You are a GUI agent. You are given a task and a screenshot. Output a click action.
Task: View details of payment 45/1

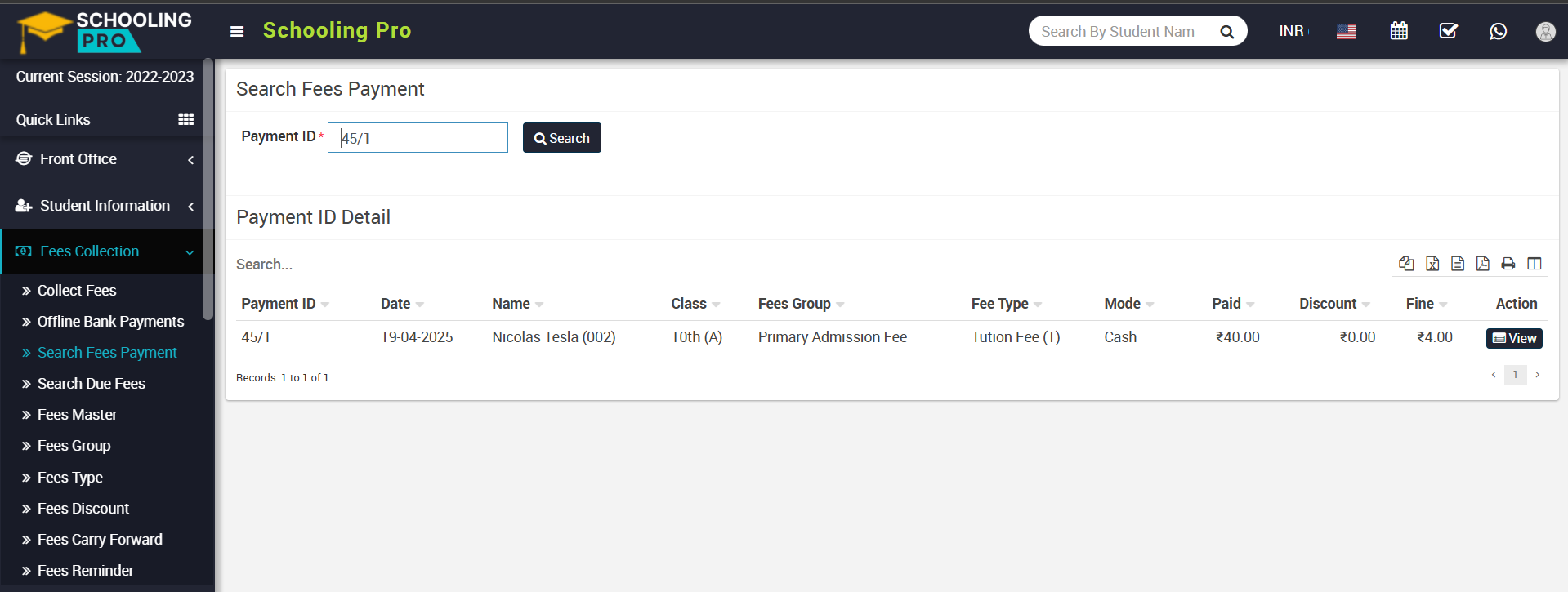click(x=1514, y=338)
